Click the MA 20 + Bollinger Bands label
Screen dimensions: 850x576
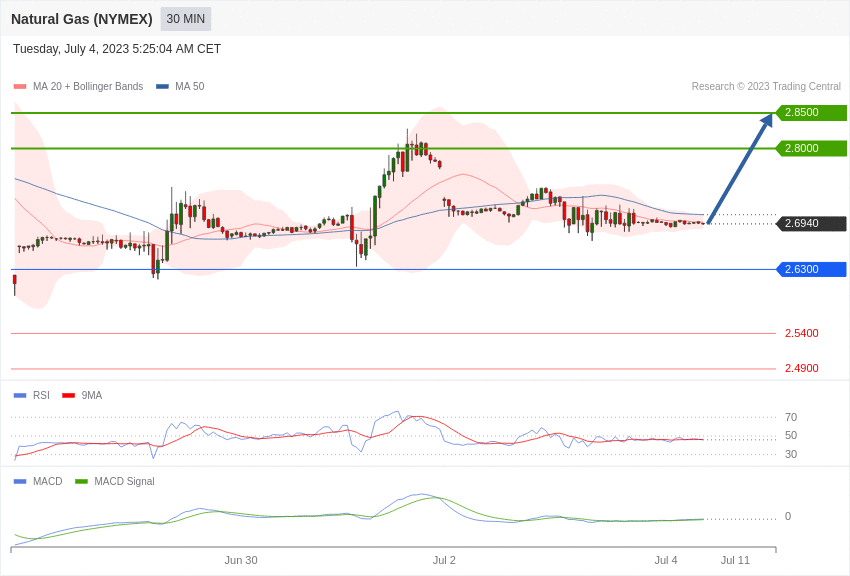click(88, 86)
